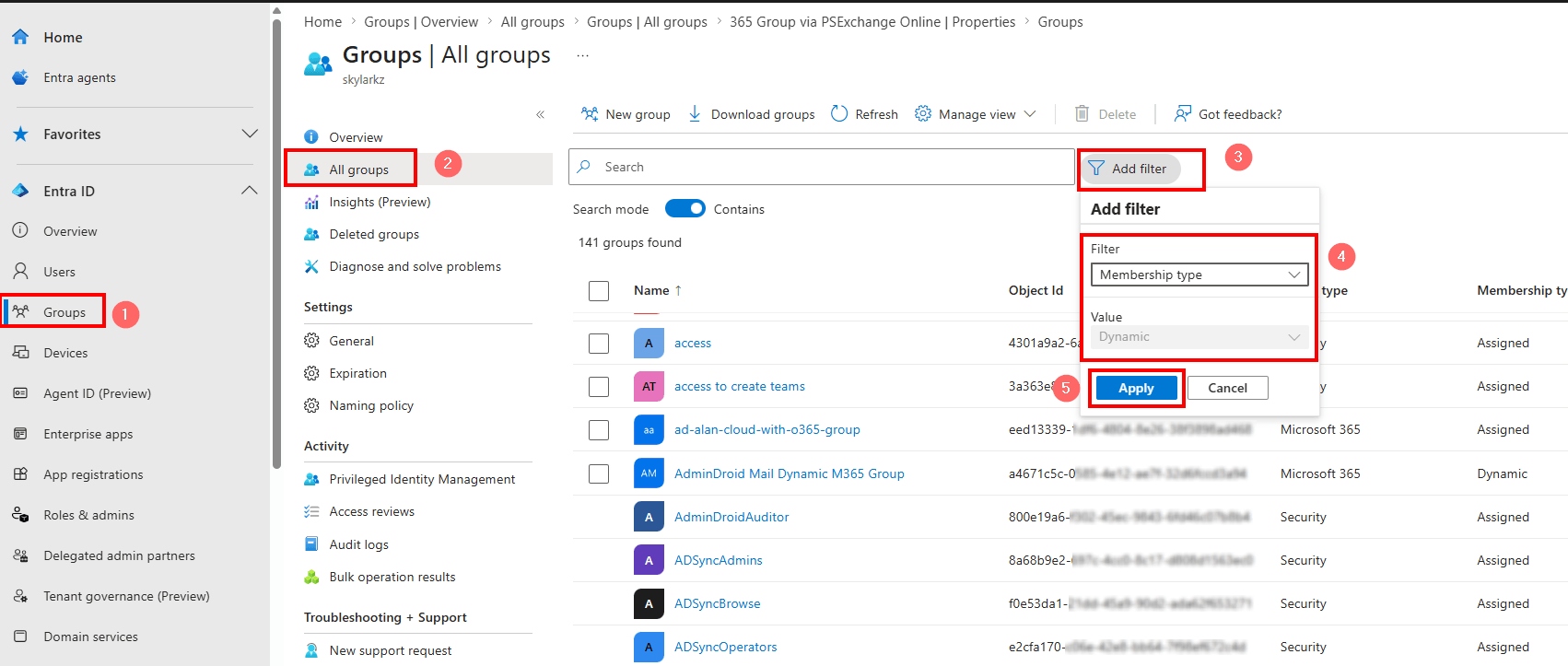The width and height of the screenshot is (1568, 666).
Task: Click App registrations icon
Action: click(20, 474)
